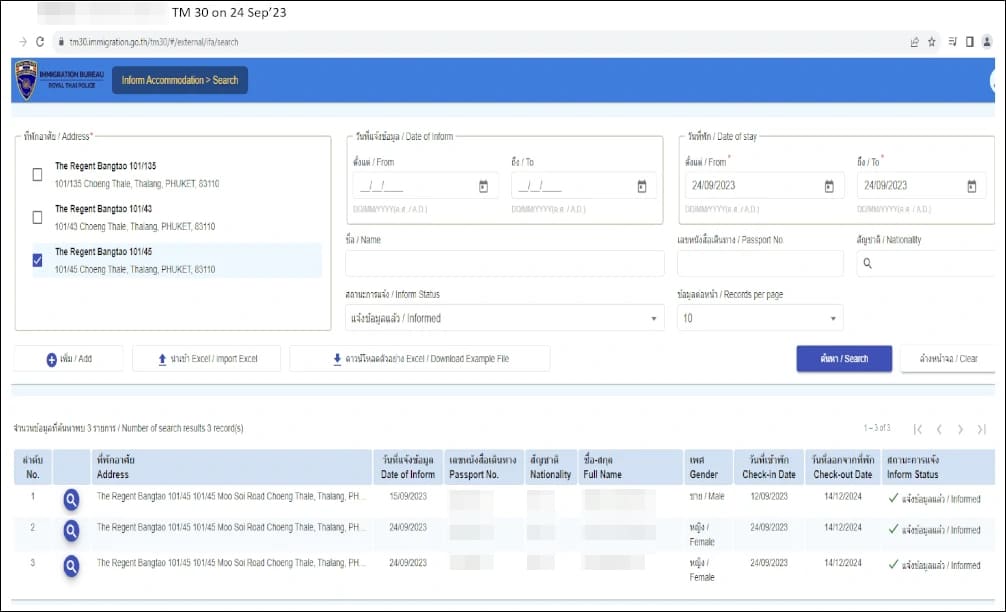The width and height of the screenshot is (1006, 612).
Task: Click the Nationality input field
Action: (926, 263)
